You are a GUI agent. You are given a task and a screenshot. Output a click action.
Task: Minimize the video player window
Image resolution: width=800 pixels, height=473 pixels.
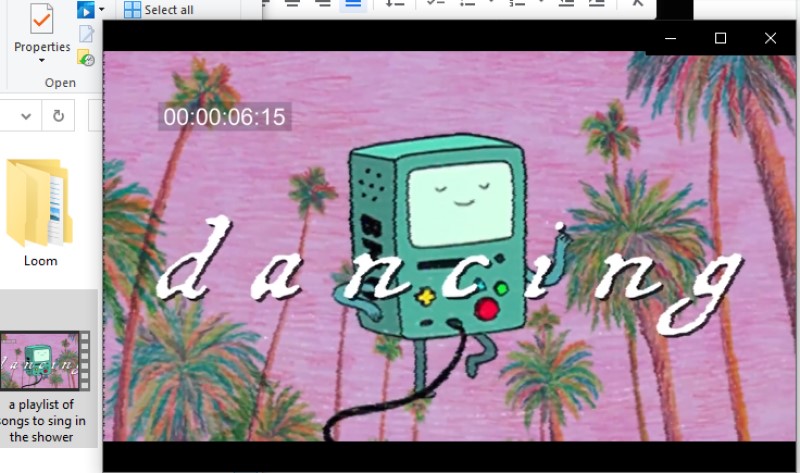click(670, 38)
